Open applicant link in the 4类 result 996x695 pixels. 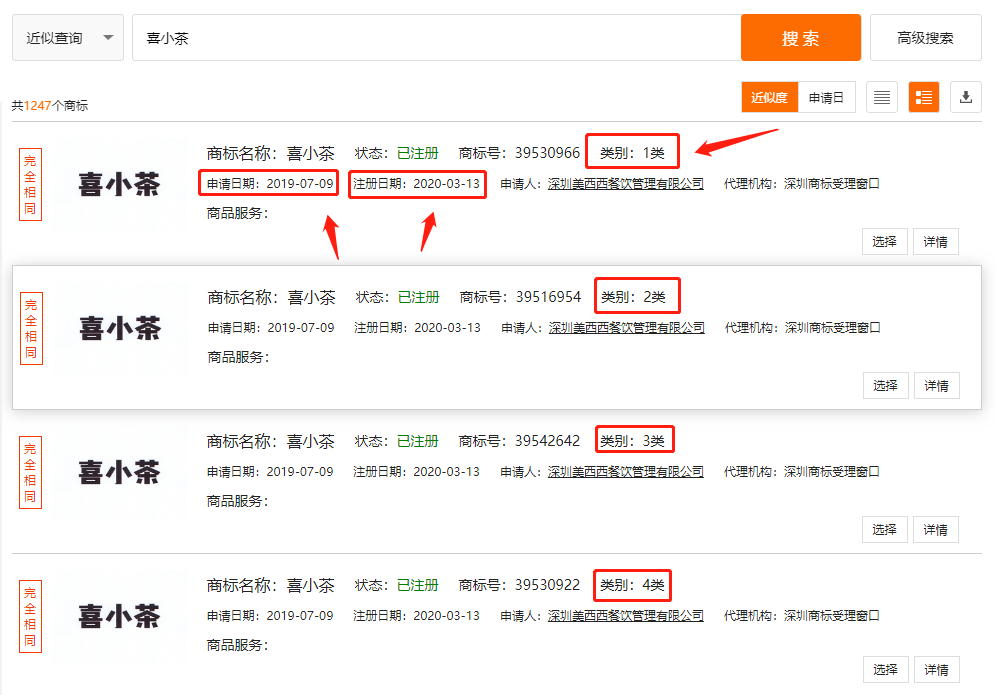(626, 616)
